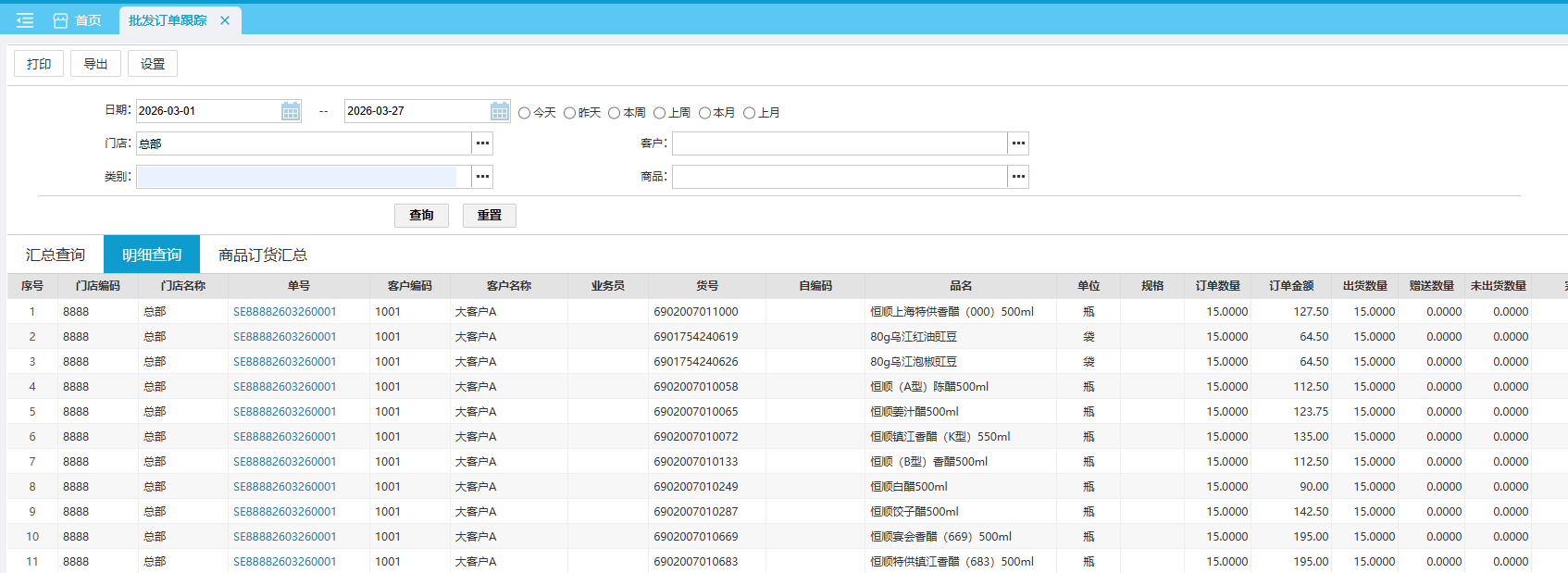Open order link SE88882603260001 in row 1

[285, 312]
